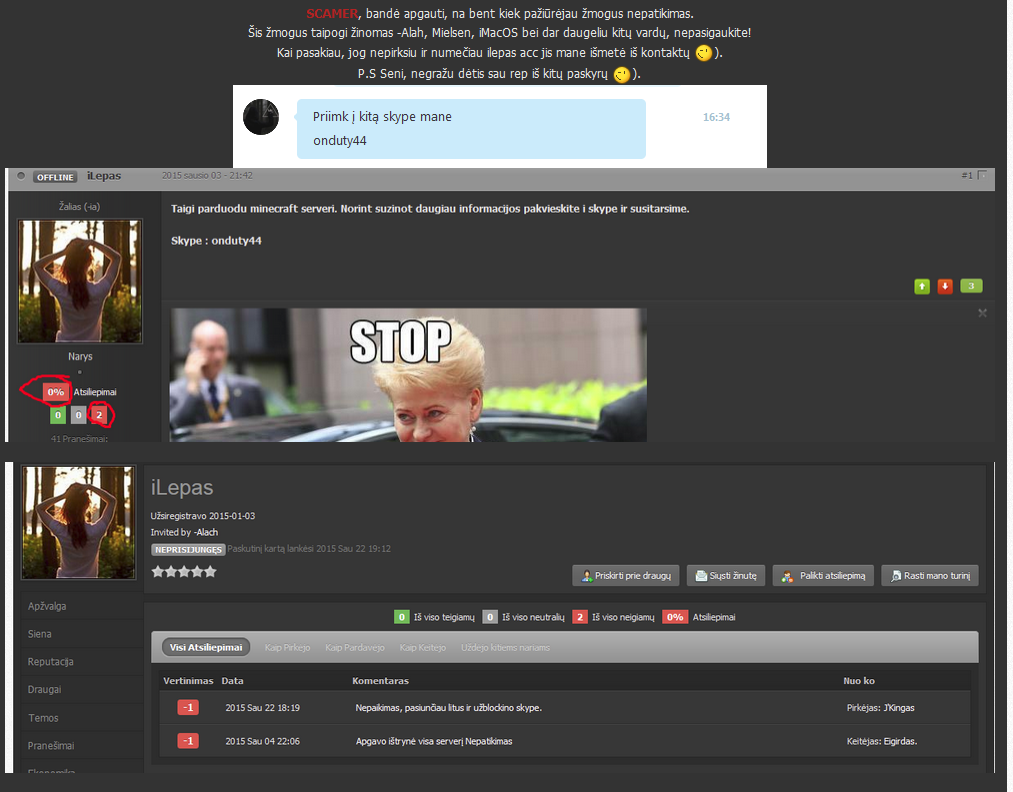
Task: Click Siųsti žinutę button
Action: [726, 576]
